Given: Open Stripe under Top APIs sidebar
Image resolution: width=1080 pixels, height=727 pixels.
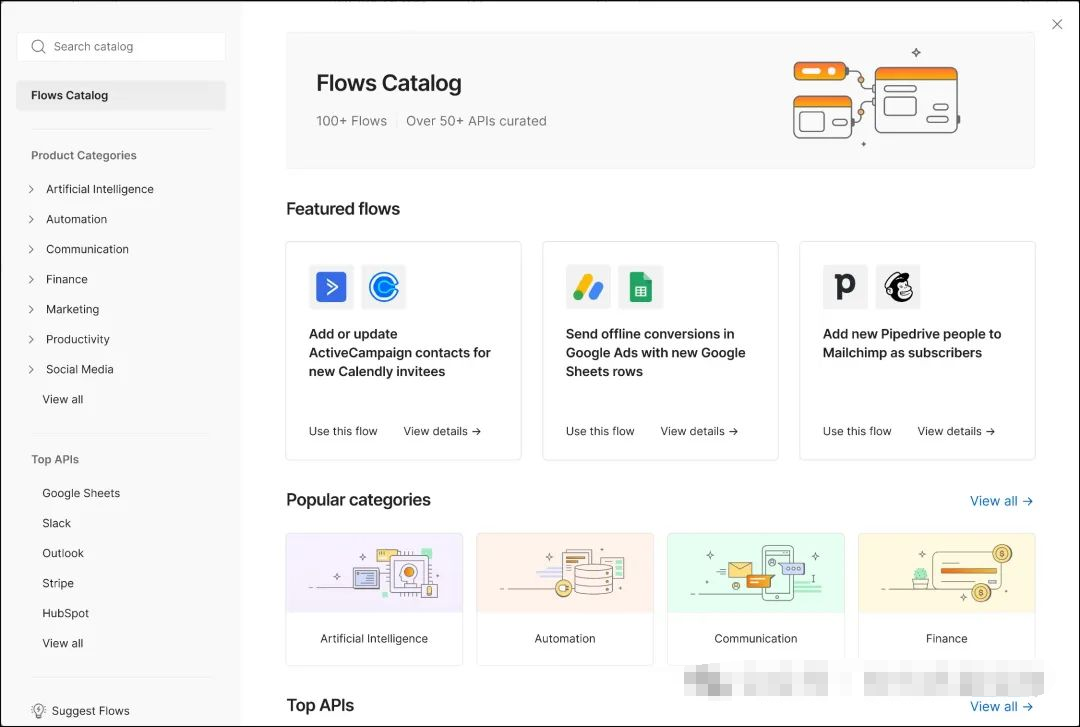Looking at the screenshot, I should (58, 583).
